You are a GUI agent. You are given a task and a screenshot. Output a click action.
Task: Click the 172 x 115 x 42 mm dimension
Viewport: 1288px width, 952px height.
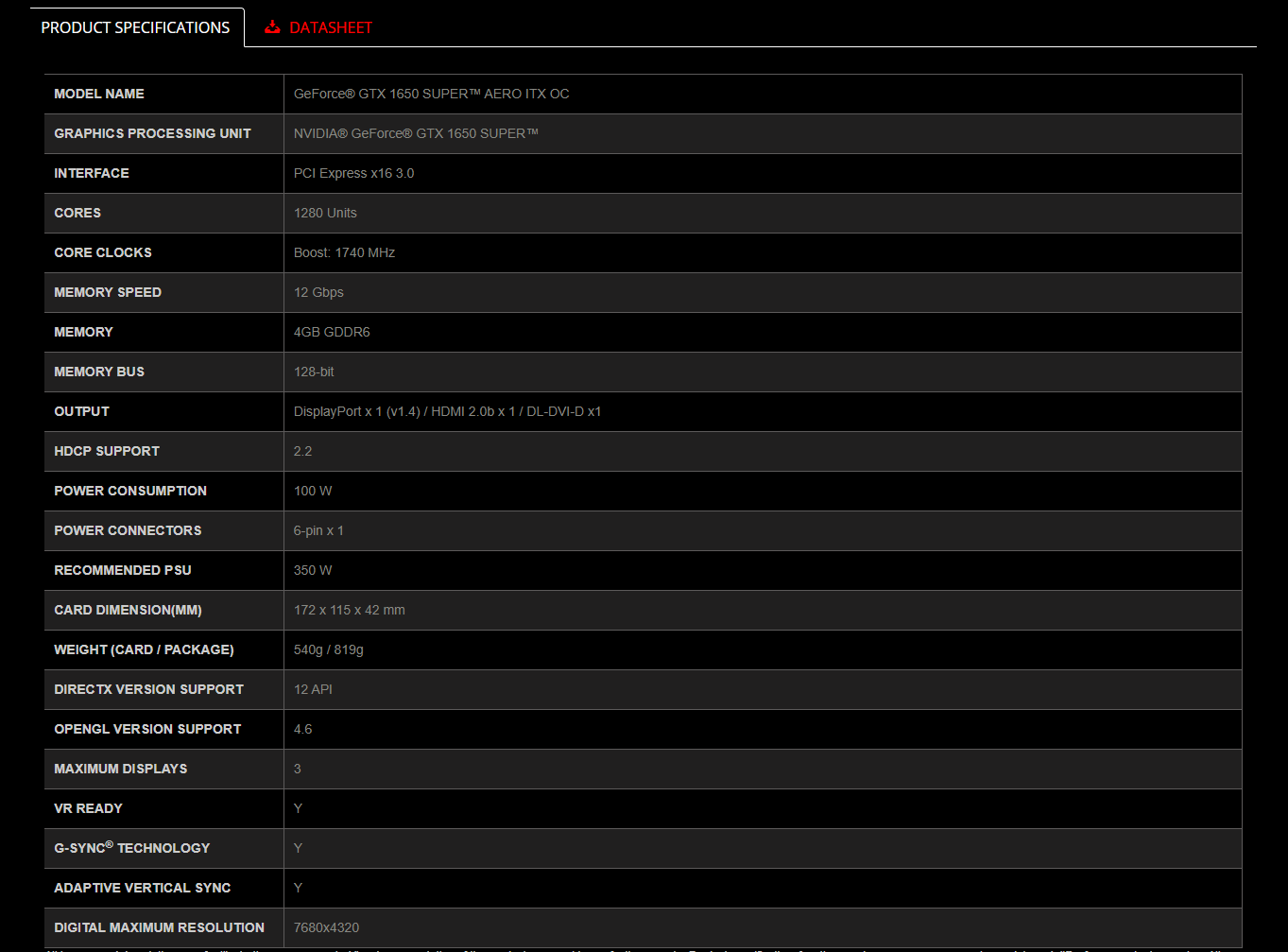(349, 610)
